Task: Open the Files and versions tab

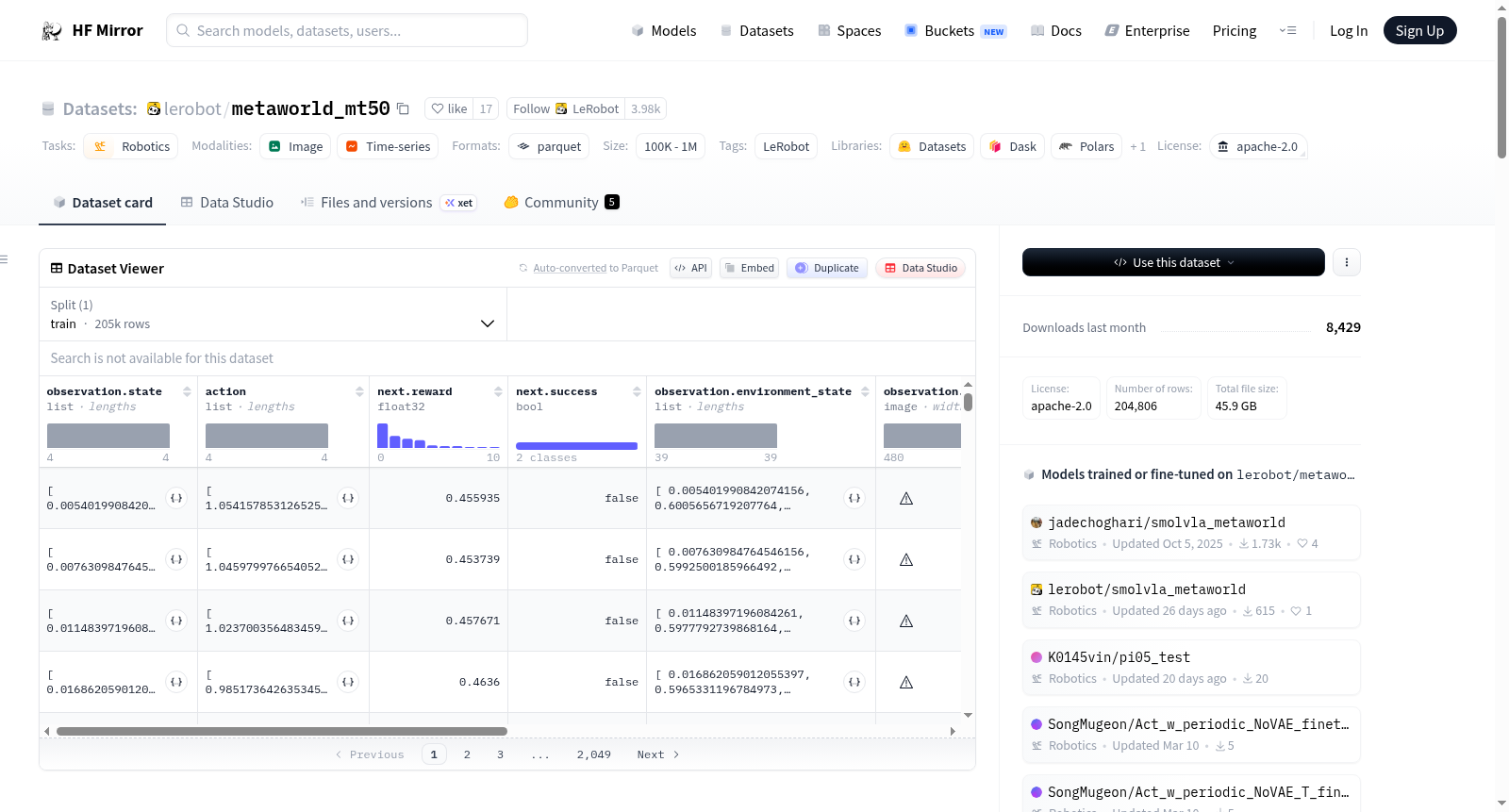Action: 389,203
